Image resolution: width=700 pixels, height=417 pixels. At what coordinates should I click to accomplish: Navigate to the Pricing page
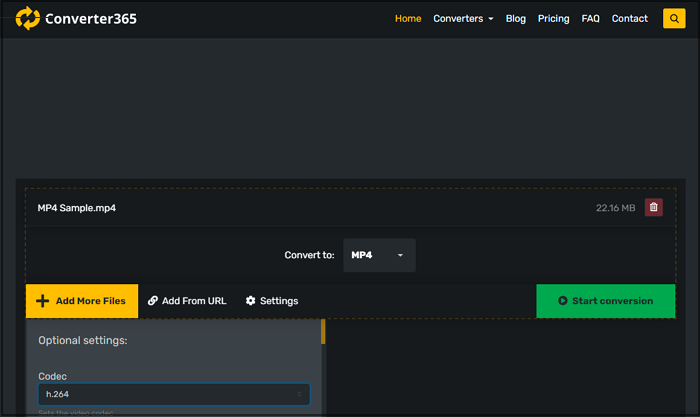click(553, 19)
